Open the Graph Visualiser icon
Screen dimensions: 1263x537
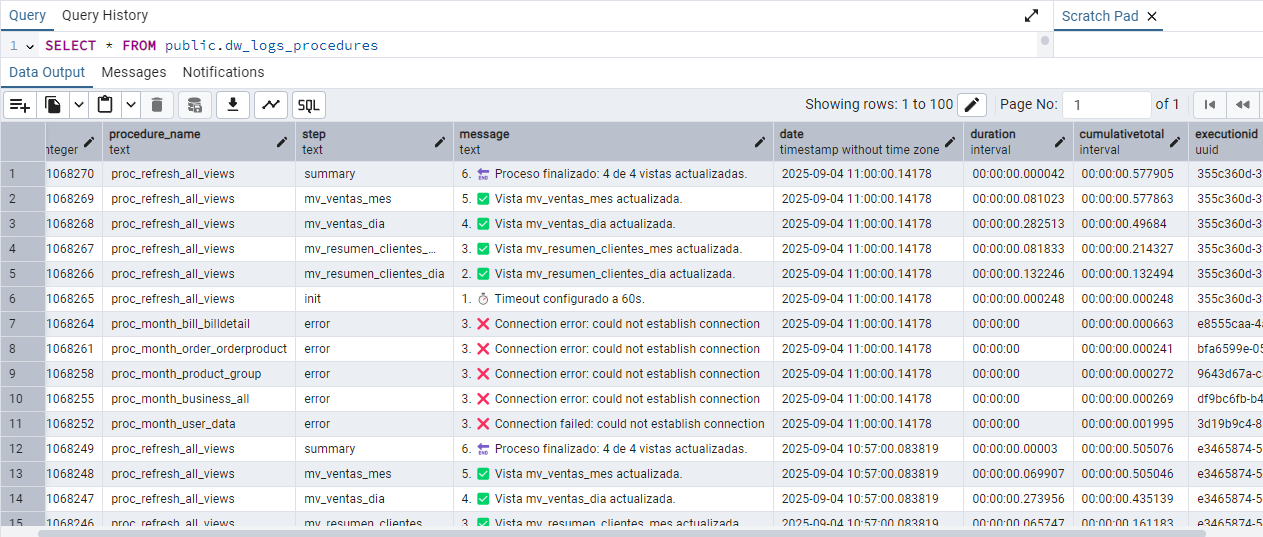pyautogui.click(x=271, y=105)
